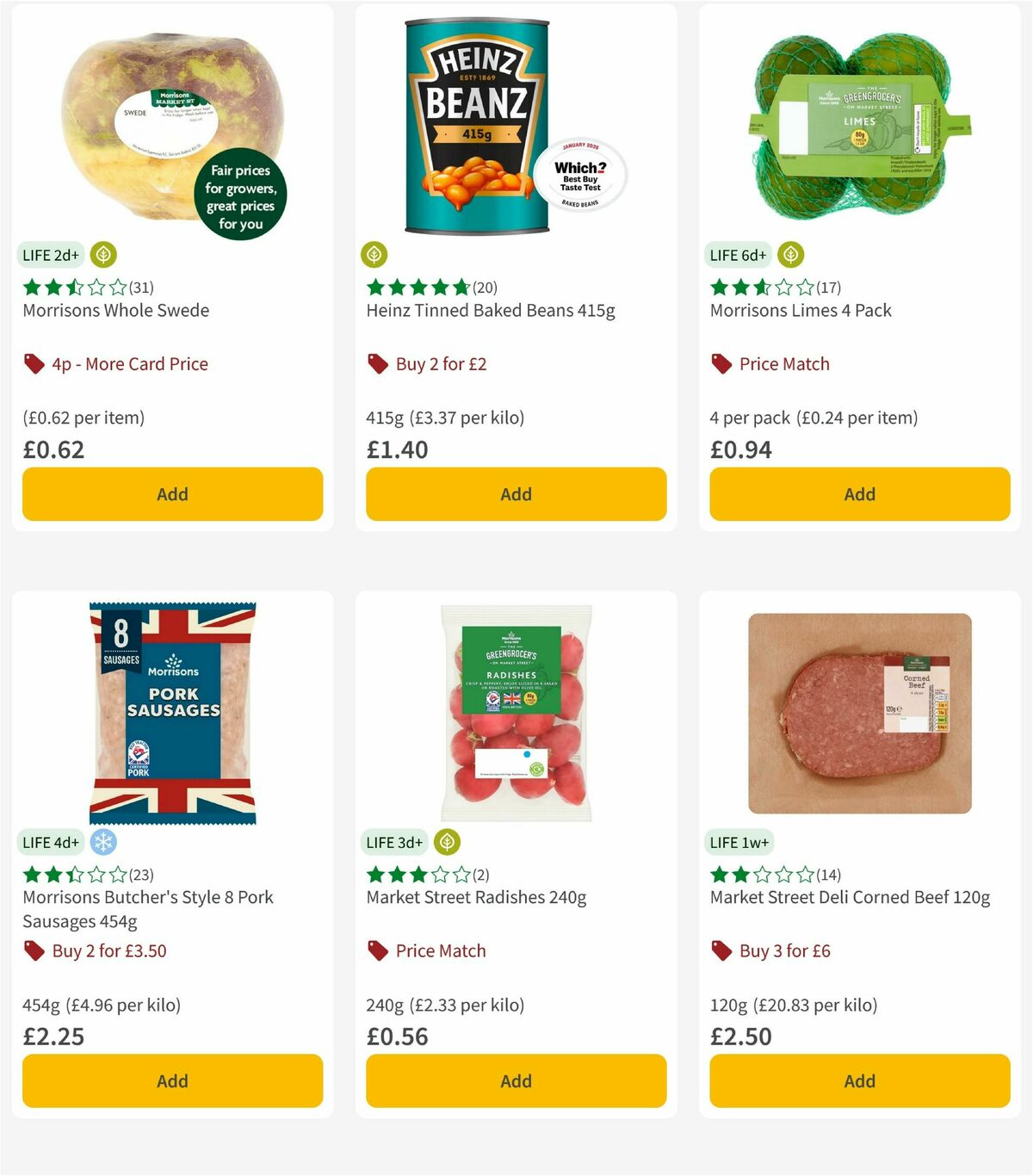The width and height of the screenshot is (1033, 1176).
Task: Click the LIFE 4d+ badge on Pork Sausages
Action: click(50, 842)
